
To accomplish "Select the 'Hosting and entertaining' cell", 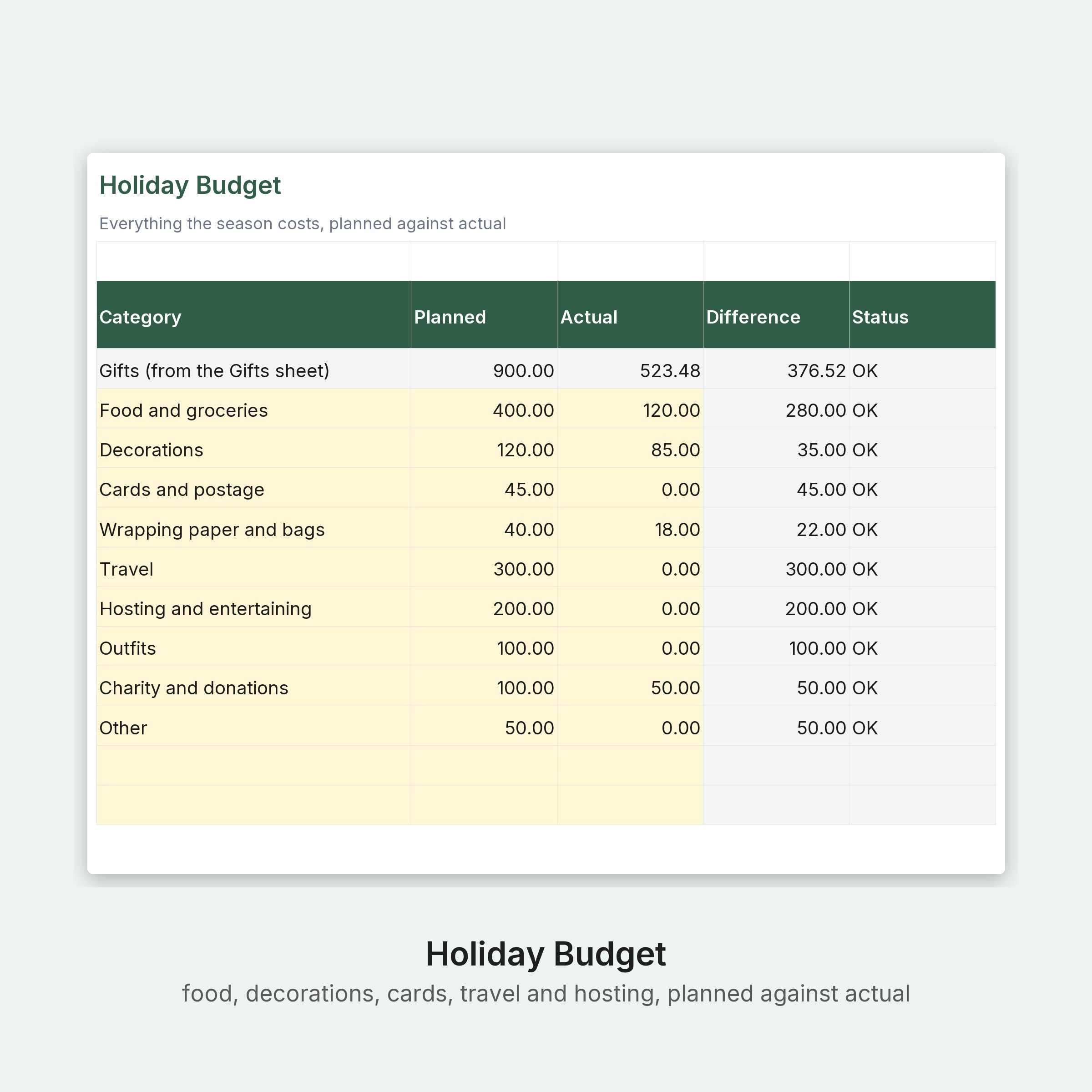I will pos(254,607).
